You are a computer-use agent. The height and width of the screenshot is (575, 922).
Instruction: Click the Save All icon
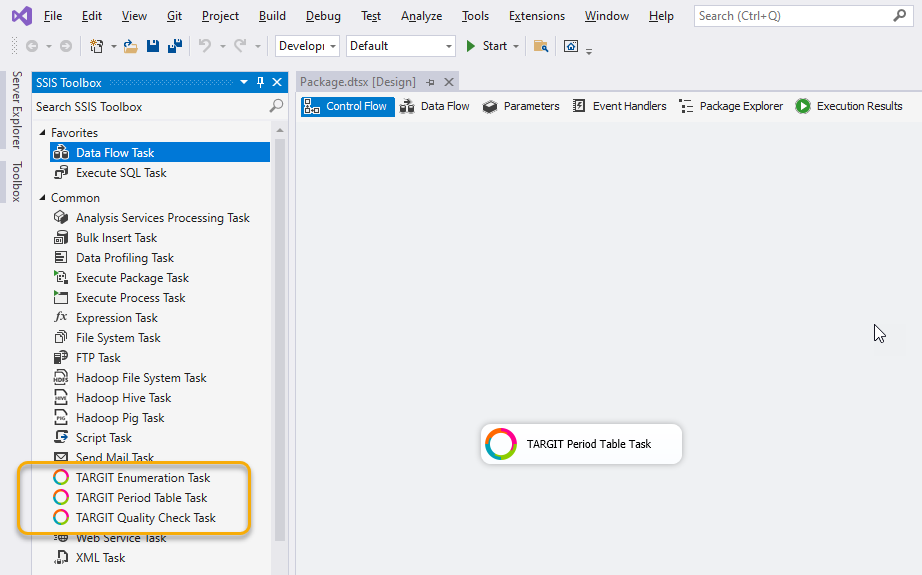[175, 46]
